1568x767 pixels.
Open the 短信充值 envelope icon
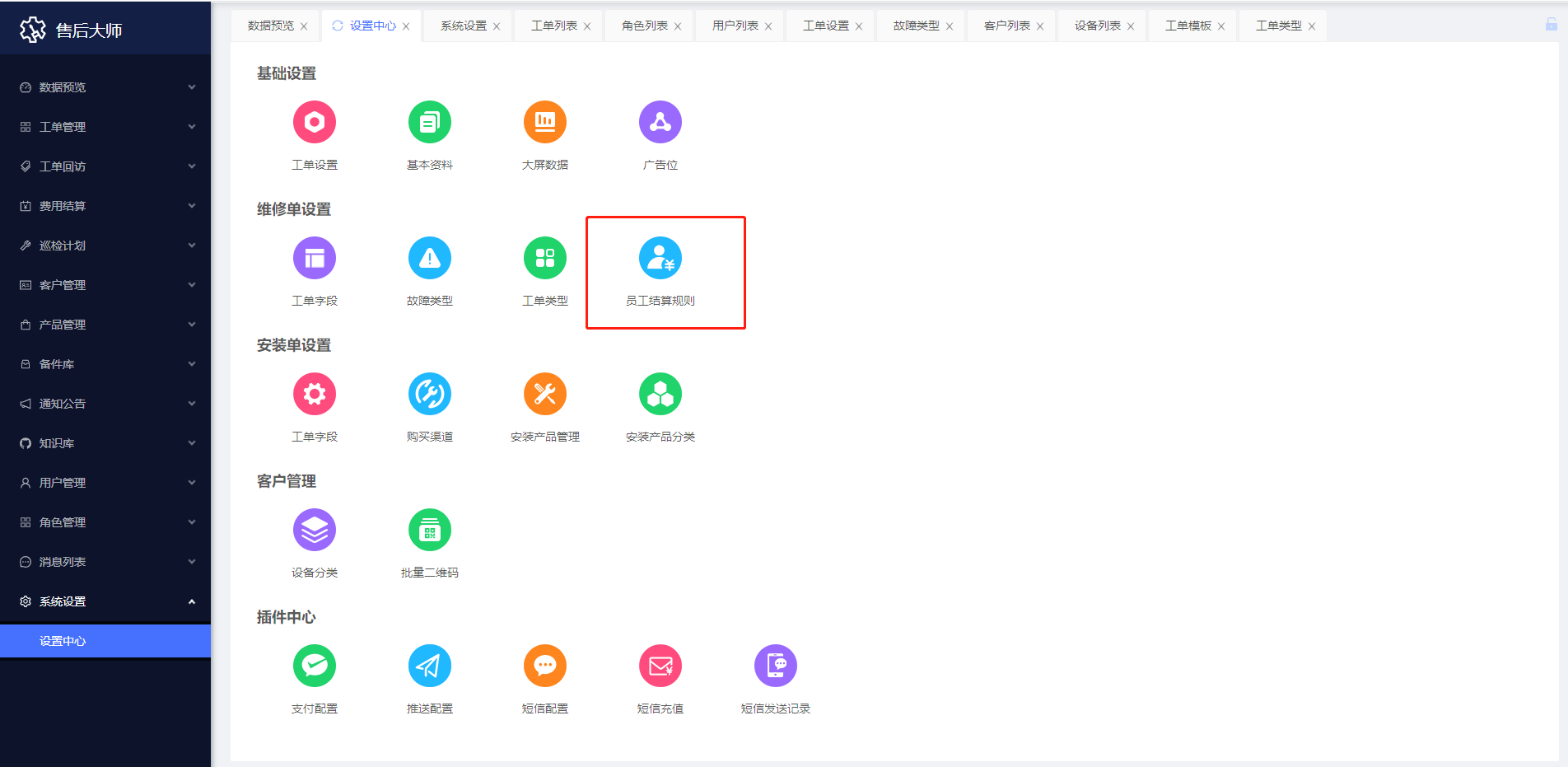point(660,666)
